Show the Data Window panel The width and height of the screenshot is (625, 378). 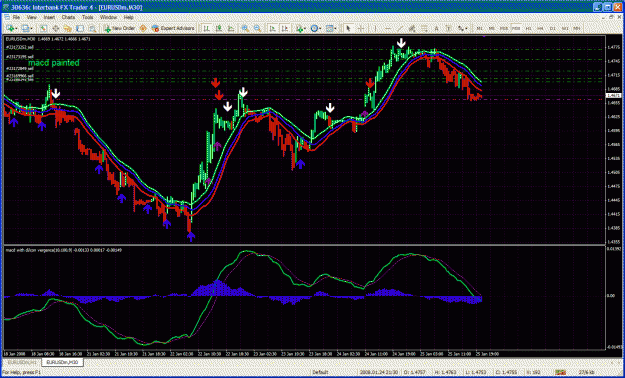(55, 28)
